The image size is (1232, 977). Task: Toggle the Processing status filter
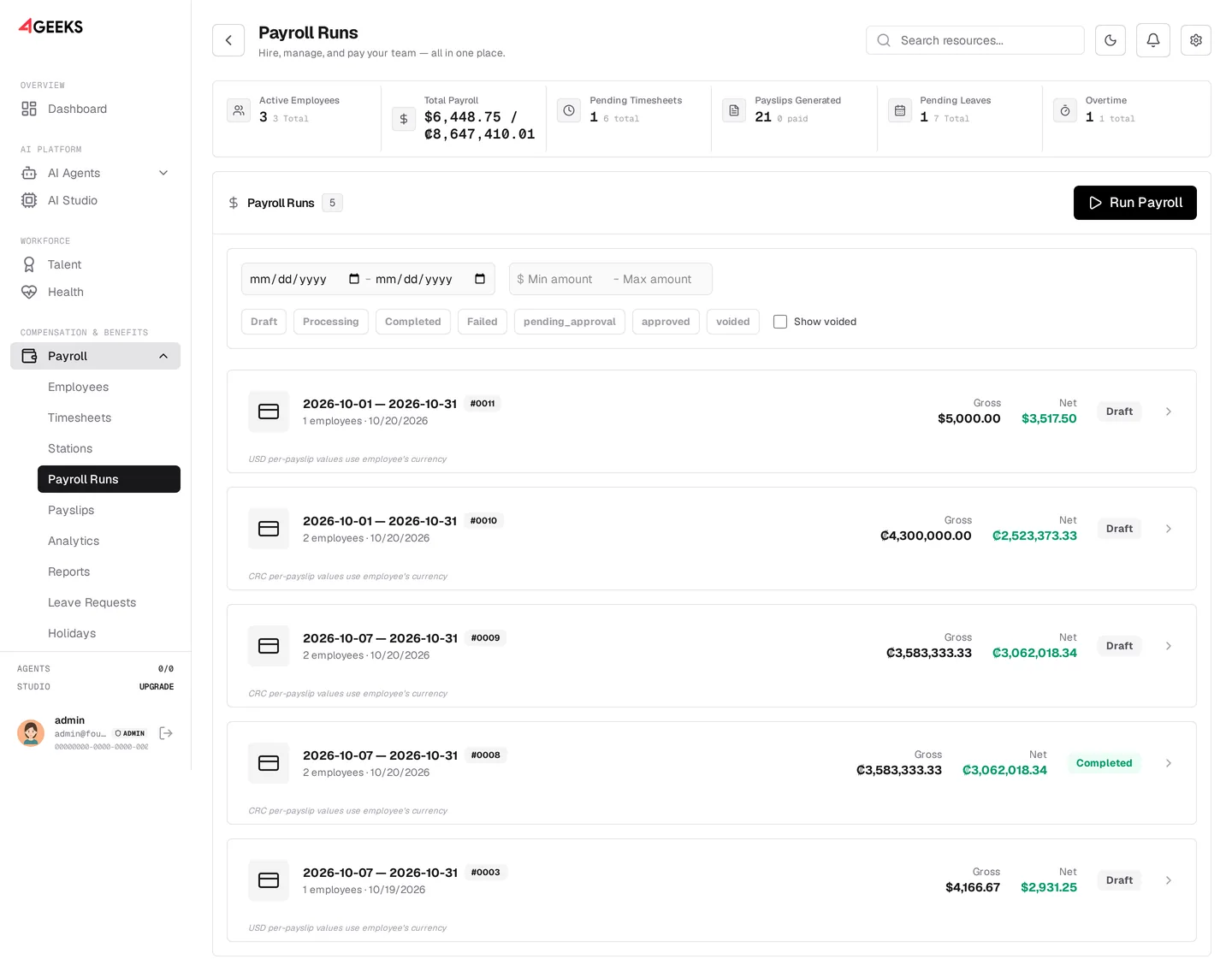tap(331, 322)
